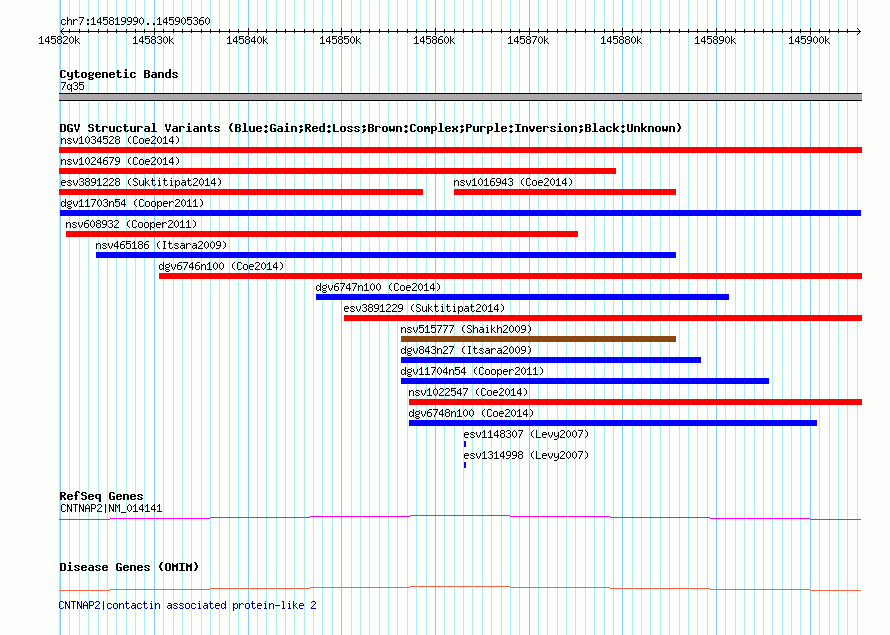Click the nsv465186 (Itsara2009) label
Image resolution: width=890 pixels, height=635 pixels.
161,245
